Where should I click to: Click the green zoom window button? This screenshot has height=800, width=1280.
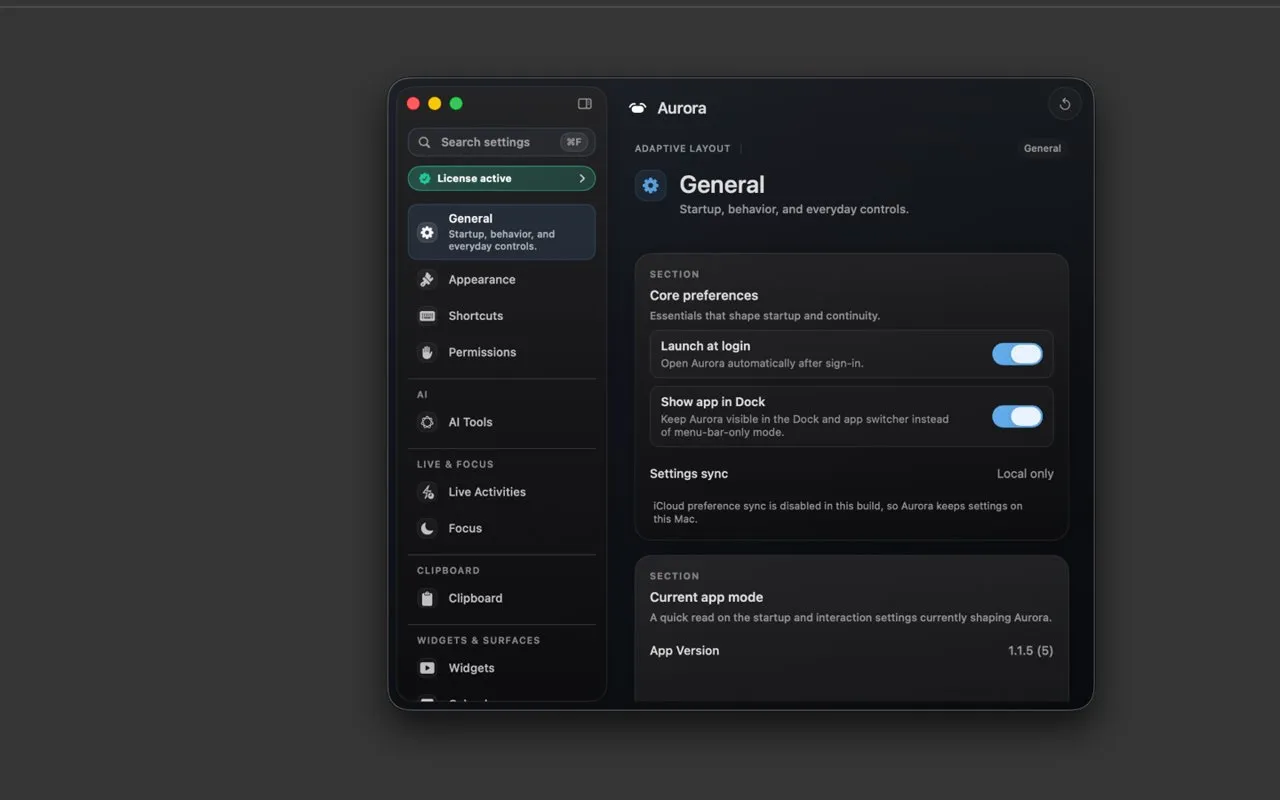456,104
